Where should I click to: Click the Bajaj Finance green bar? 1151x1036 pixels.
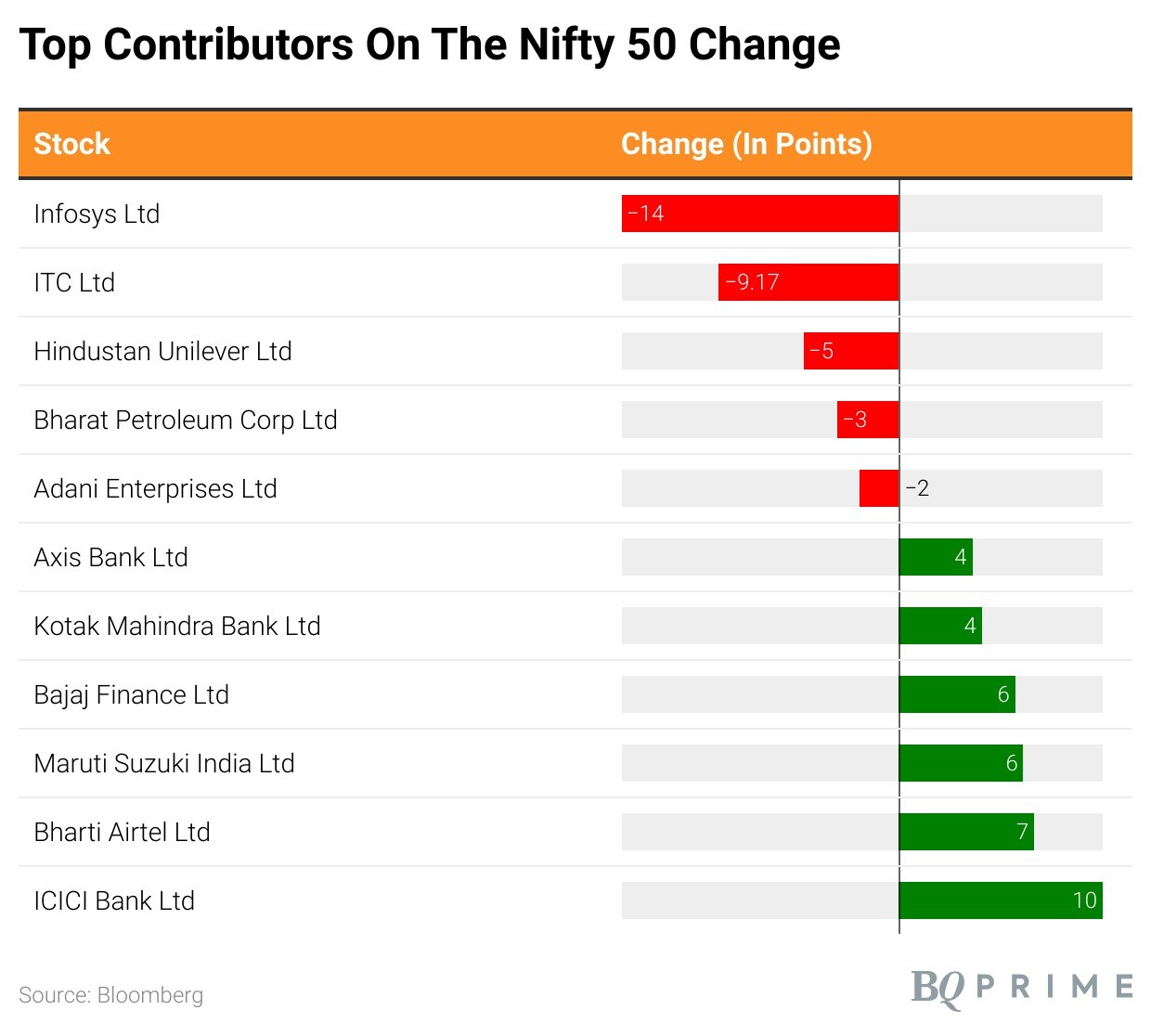pos(957,694)
